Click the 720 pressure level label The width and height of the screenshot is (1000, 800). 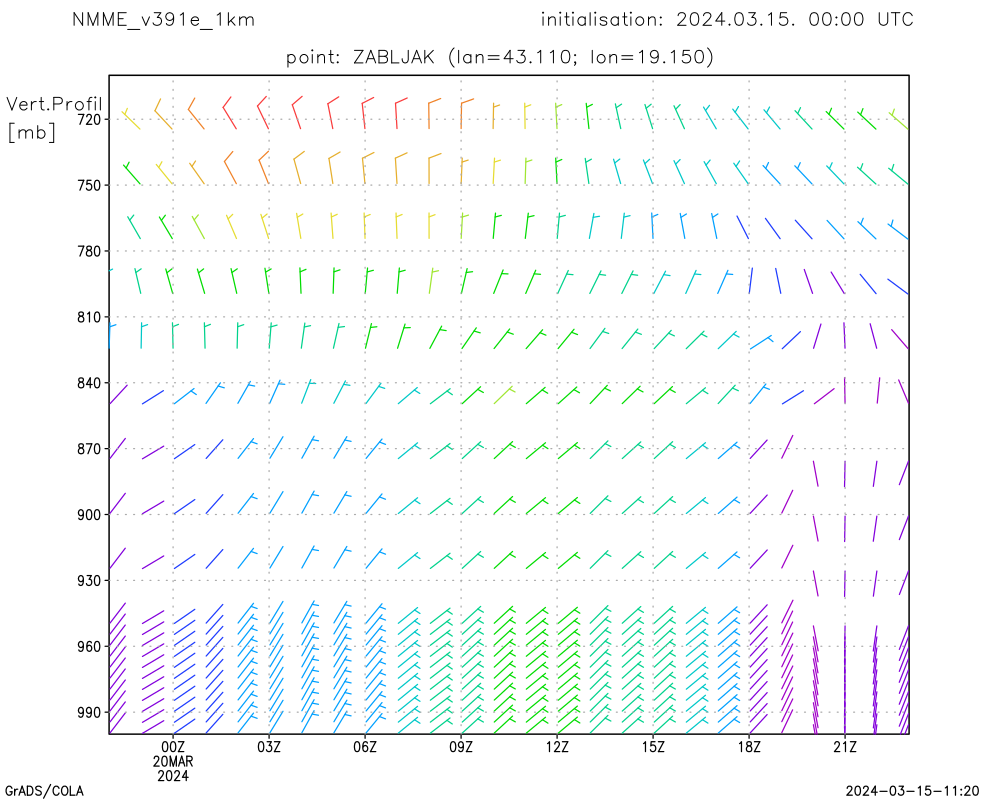click(89, 119)
